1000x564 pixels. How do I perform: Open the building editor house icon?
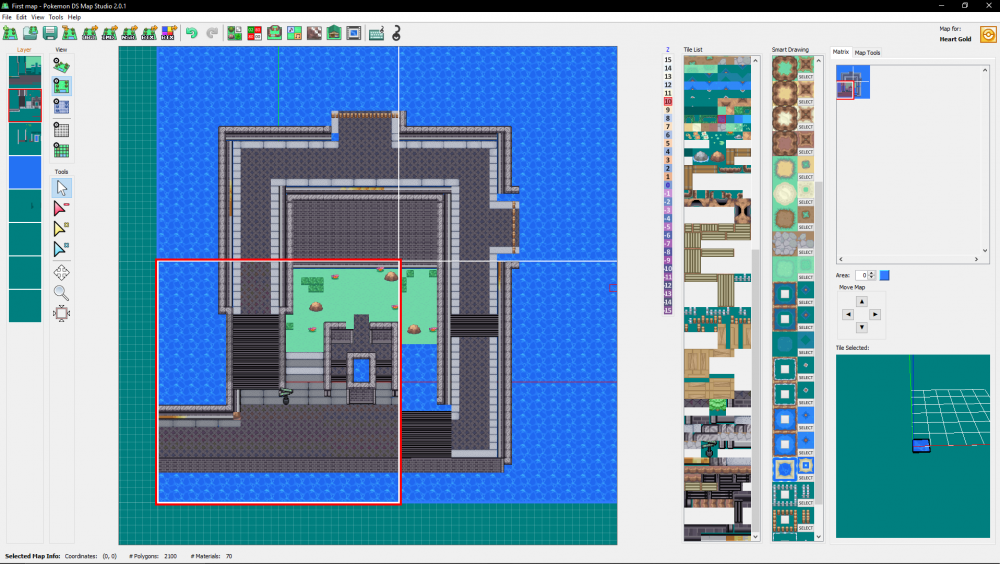[334, 33]
